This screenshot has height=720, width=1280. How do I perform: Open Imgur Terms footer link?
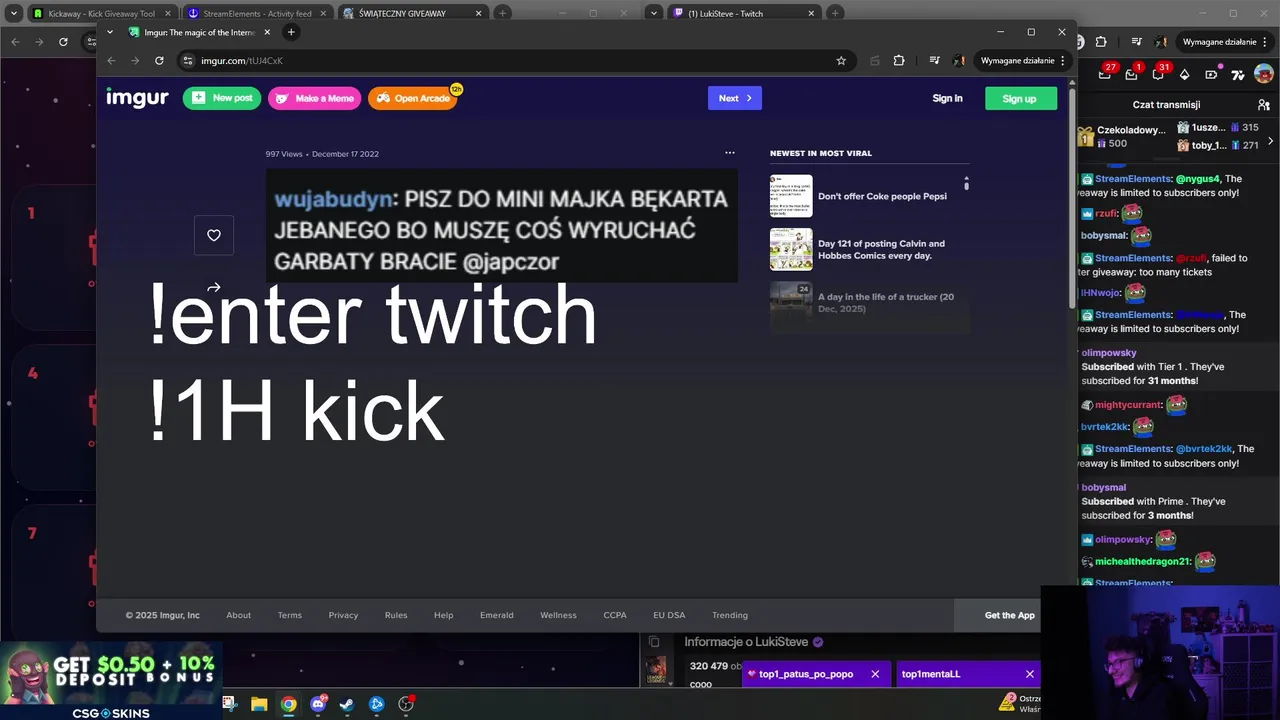[290, 615]
